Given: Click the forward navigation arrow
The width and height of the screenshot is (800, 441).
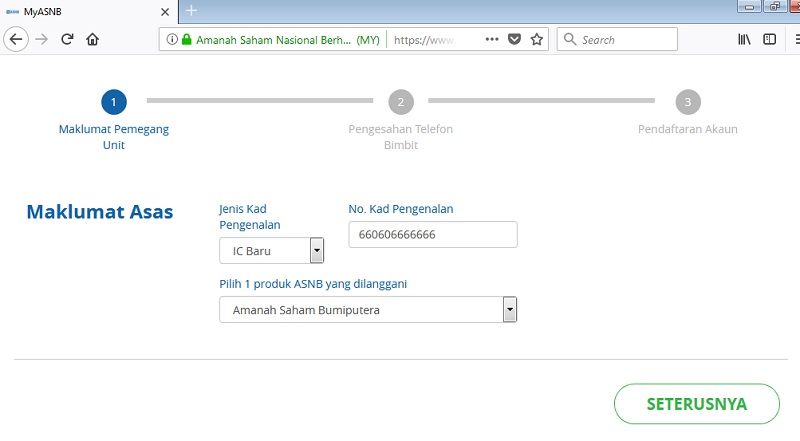Looking at the screenshot, I should click(41, 39).
